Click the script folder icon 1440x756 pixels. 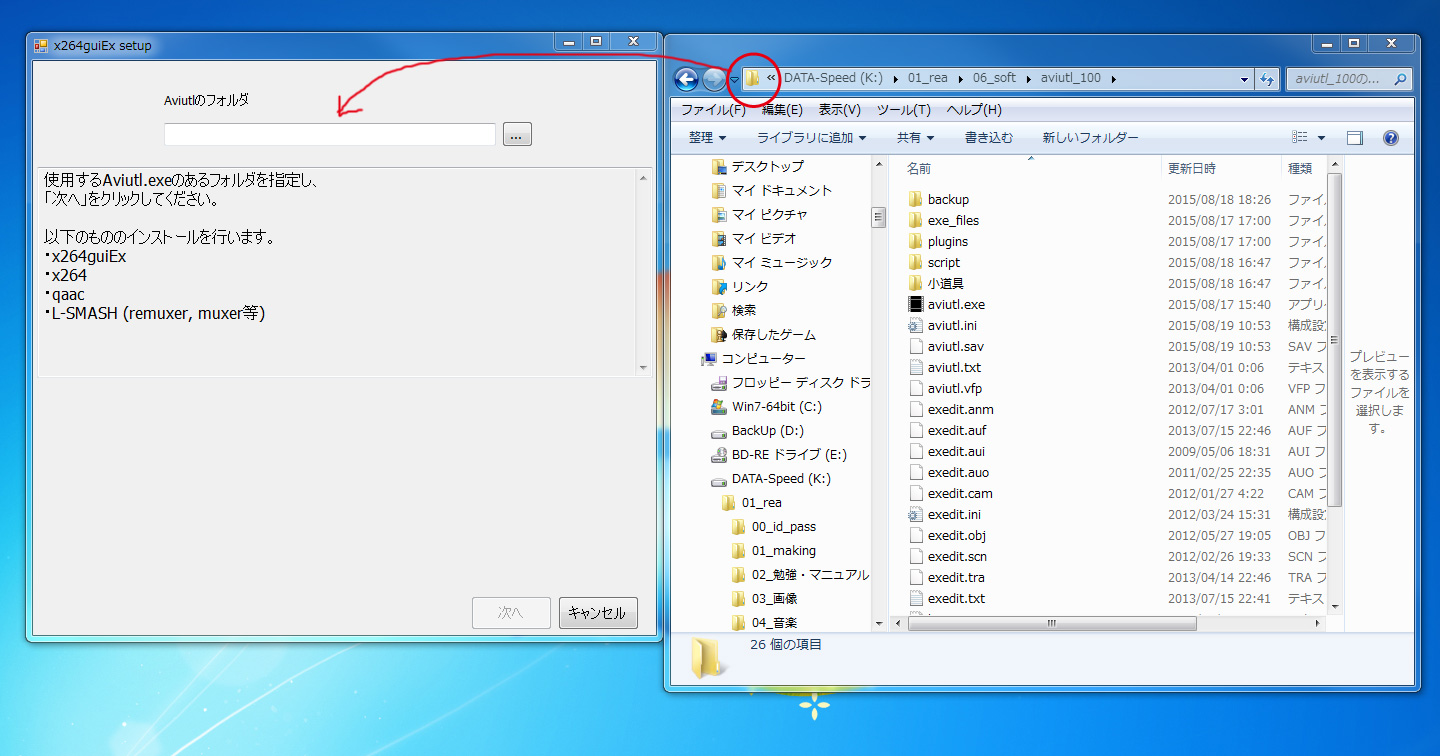916,262
